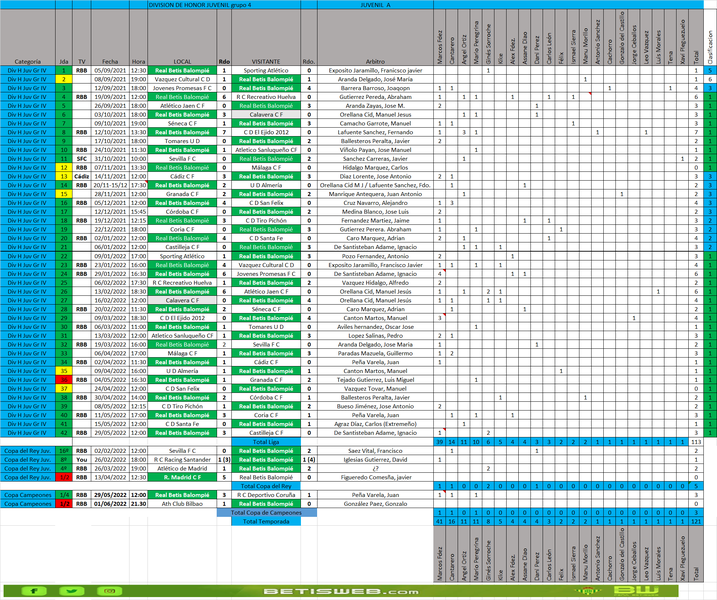717x600 pixels.
Task: Click the Real Betis crest in the banner
Action: [587, 591]
